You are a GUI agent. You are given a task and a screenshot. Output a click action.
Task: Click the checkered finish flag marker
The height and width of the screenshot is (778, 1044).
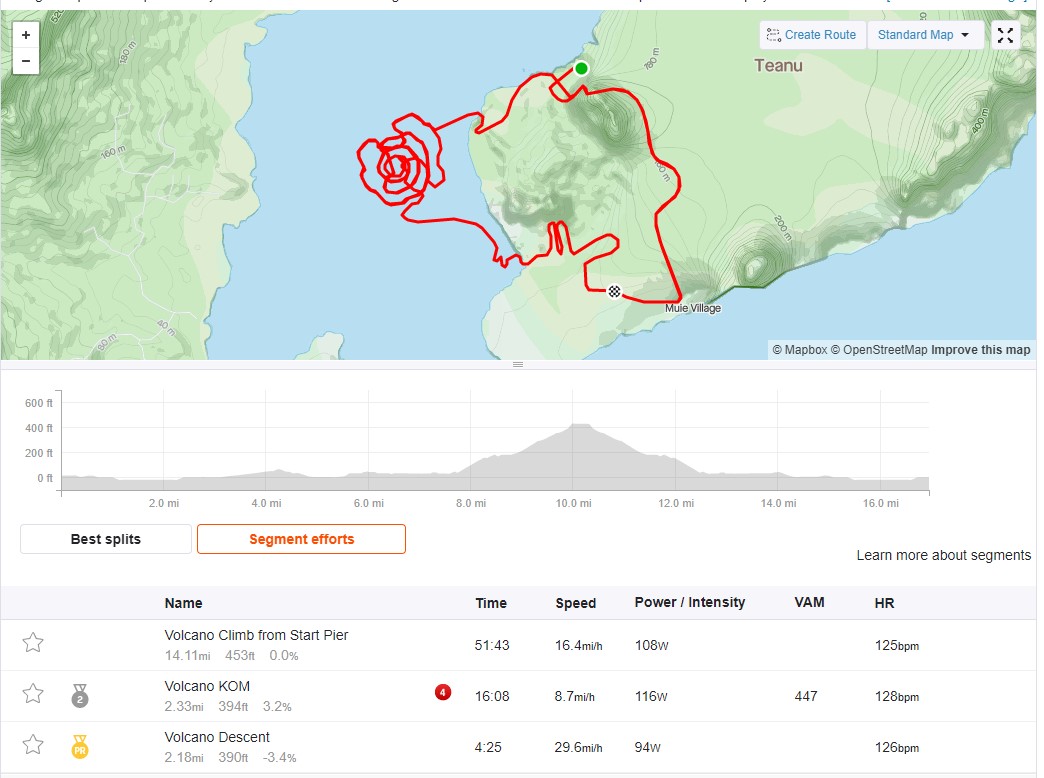point(614,291)
